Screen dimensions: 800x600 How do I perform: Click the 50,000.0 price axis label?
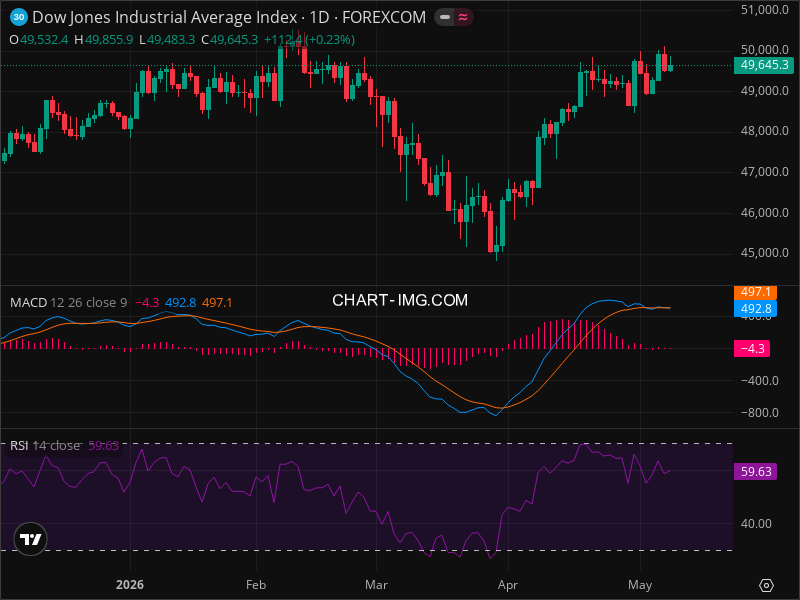coord(764,49)
